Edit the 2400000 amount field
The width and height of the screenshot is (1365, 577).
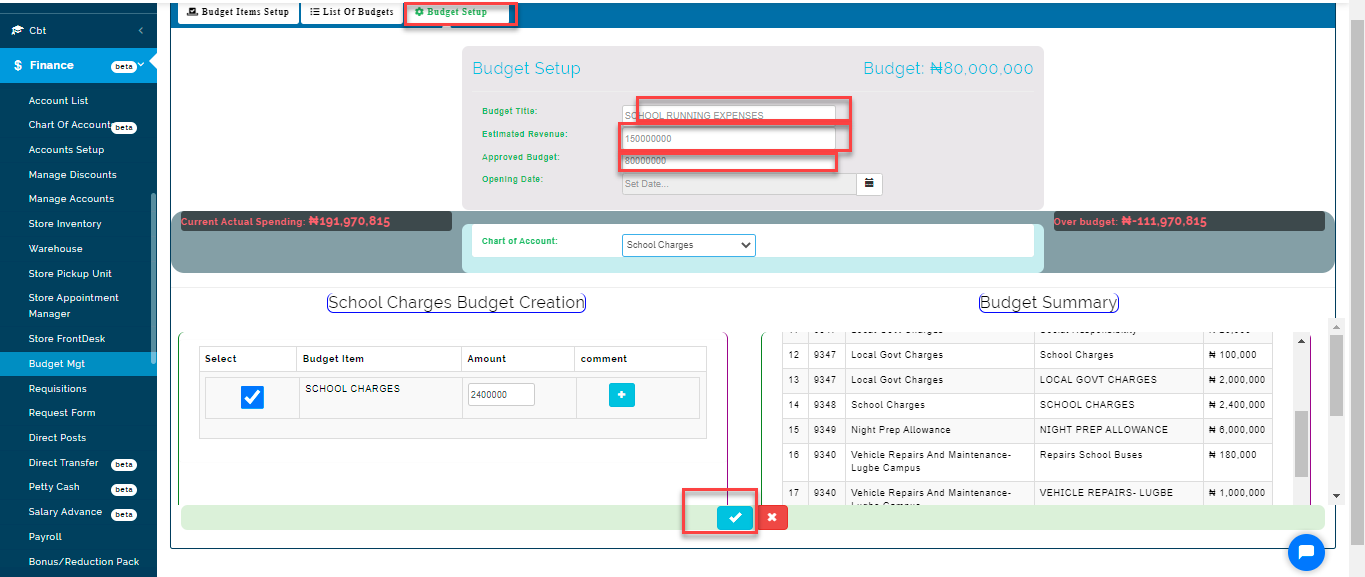tap(501, 395)
